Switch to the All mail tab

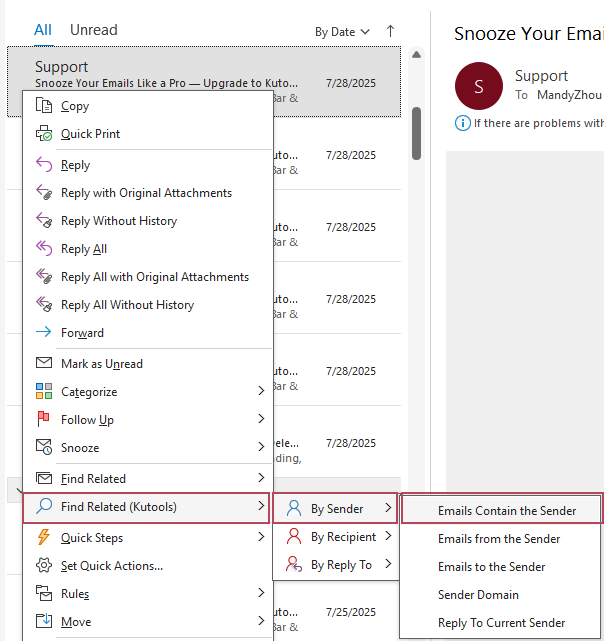(x=43, y=30)
